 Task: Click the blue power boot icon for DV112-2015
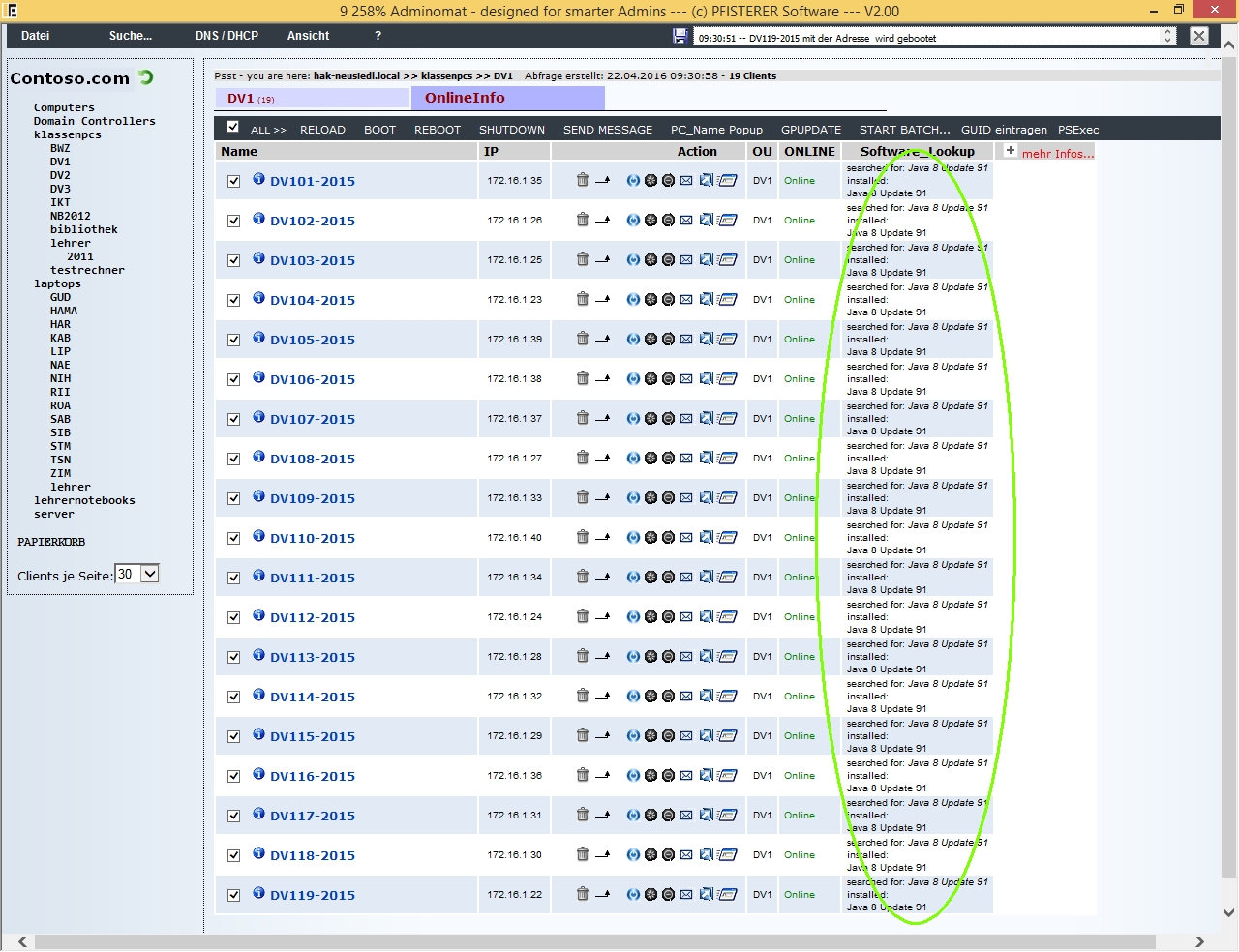tap(633, 617)
